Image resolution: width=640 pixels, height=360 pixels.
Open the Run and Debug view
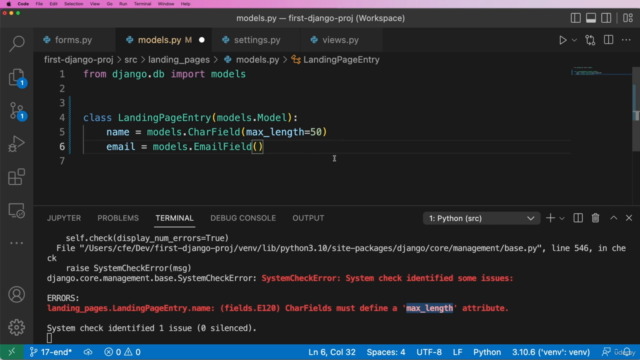tap(17, 144)
